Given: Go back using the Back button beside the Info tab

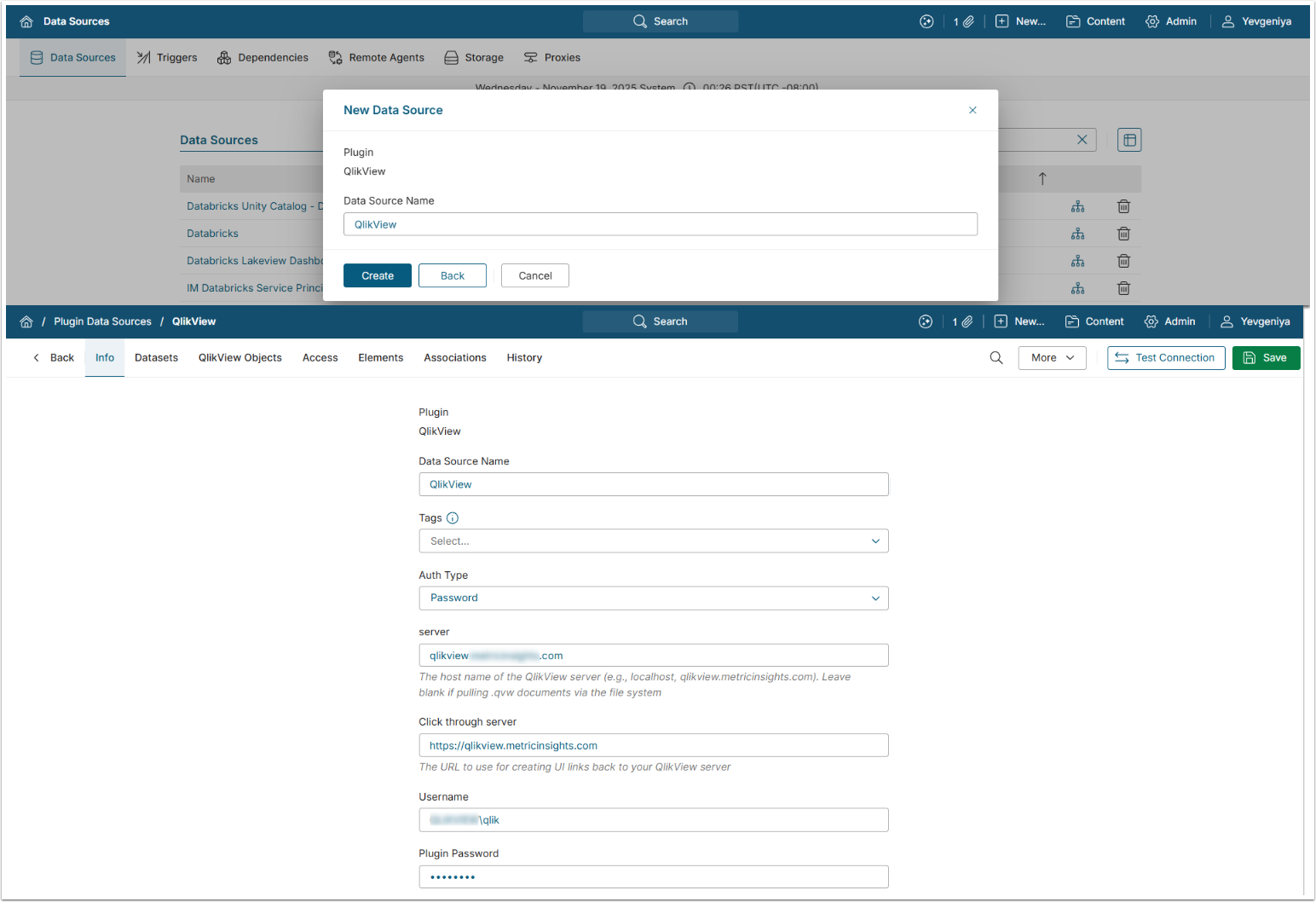Looking at the screenshot, I should click(53, 358).
